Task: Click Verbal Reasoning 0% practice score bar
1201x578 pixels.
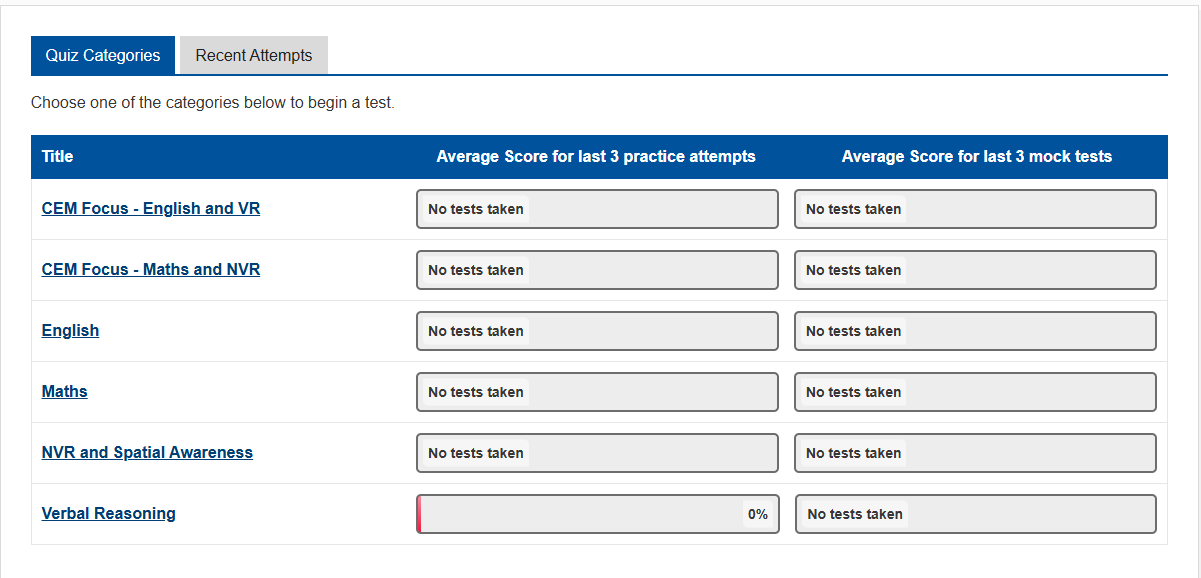Action: pyautogui.click(x=598, y=514)
